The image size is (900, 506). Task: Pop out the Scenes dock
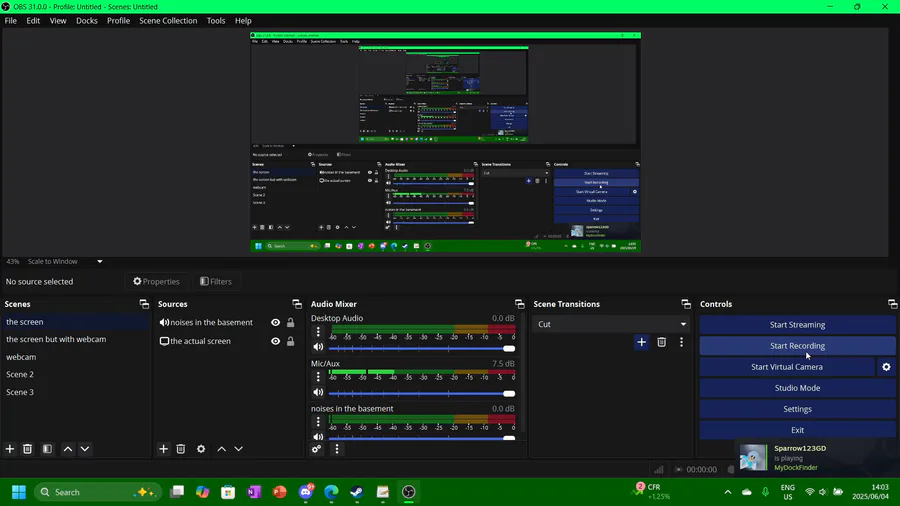pos(144,304)
